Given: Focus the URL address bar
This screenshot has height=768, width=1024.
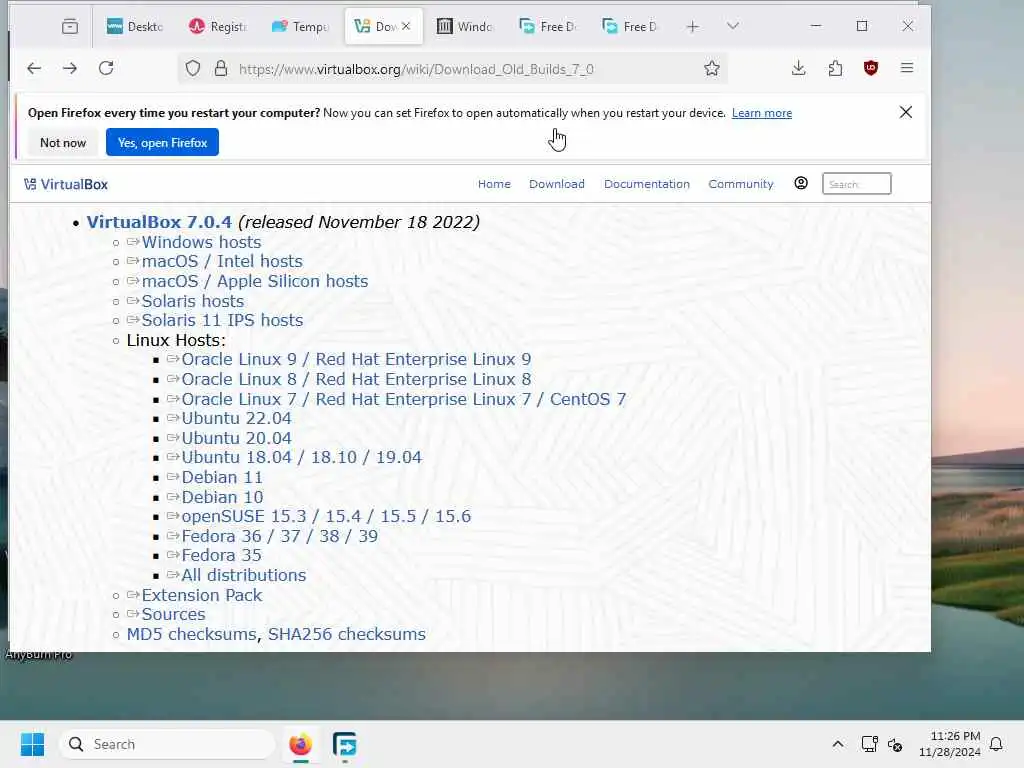Looking at the screenshot, I should [x=452, y=69].
